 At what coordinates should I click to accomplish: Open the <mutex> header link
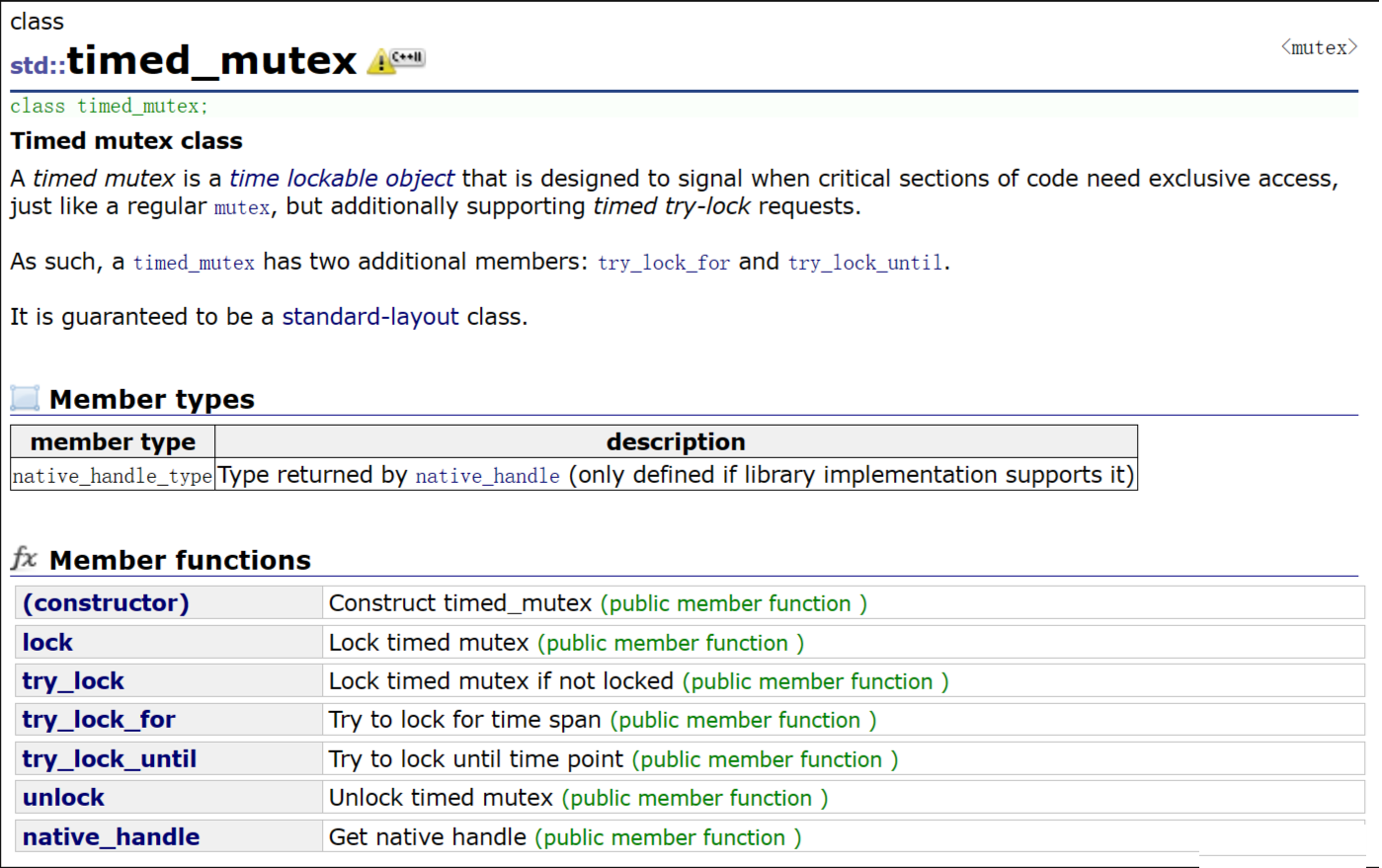pyautogui.click(x=1319, y=47)
